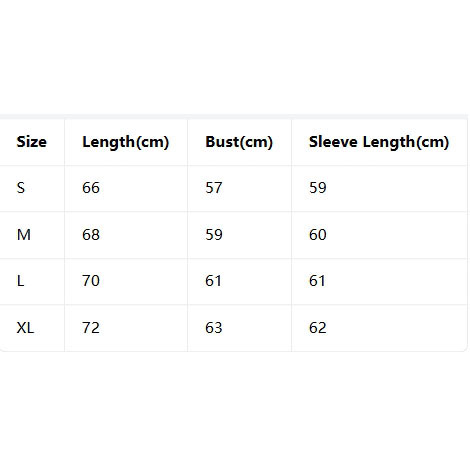Click length value 68 for size M
The image size is (470, 470).
coord(91,235)
